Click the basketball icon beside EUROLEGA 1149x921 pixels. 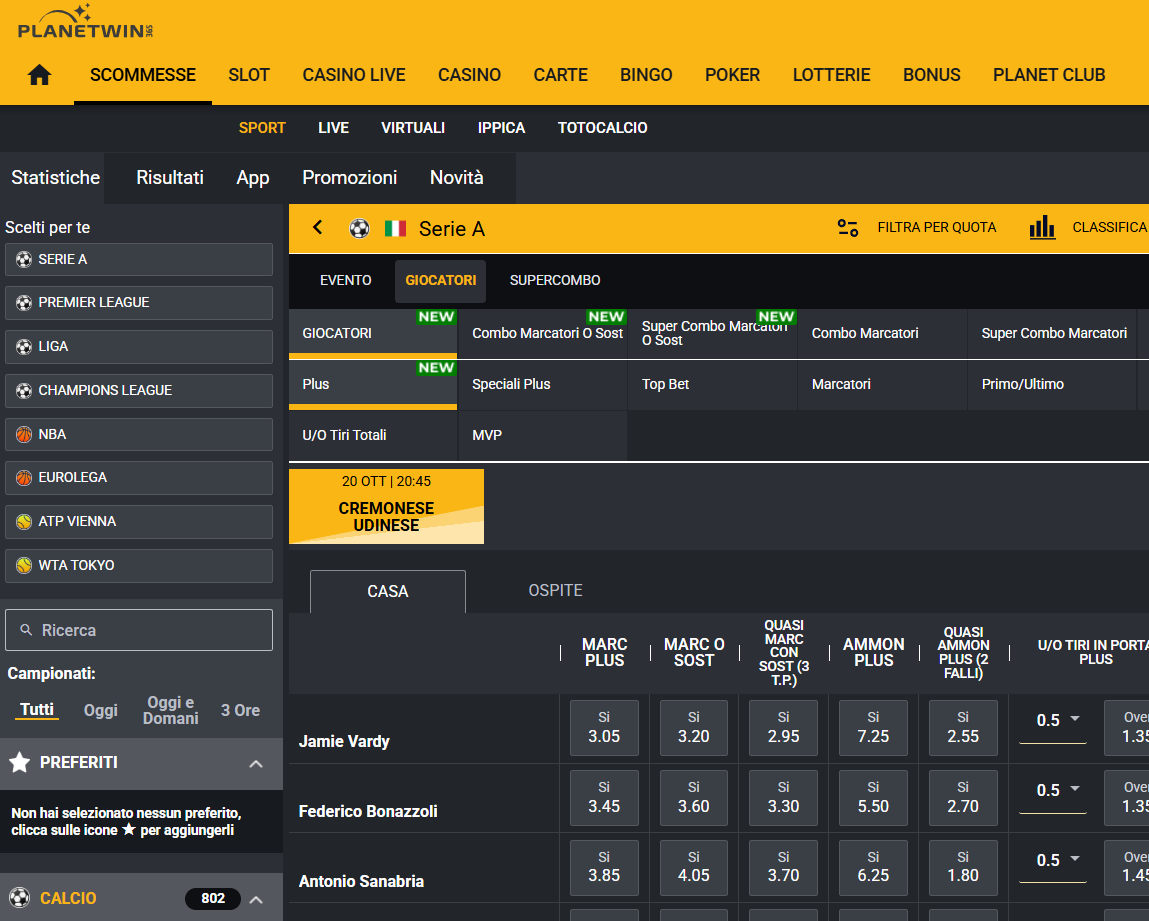click(24, 478)
